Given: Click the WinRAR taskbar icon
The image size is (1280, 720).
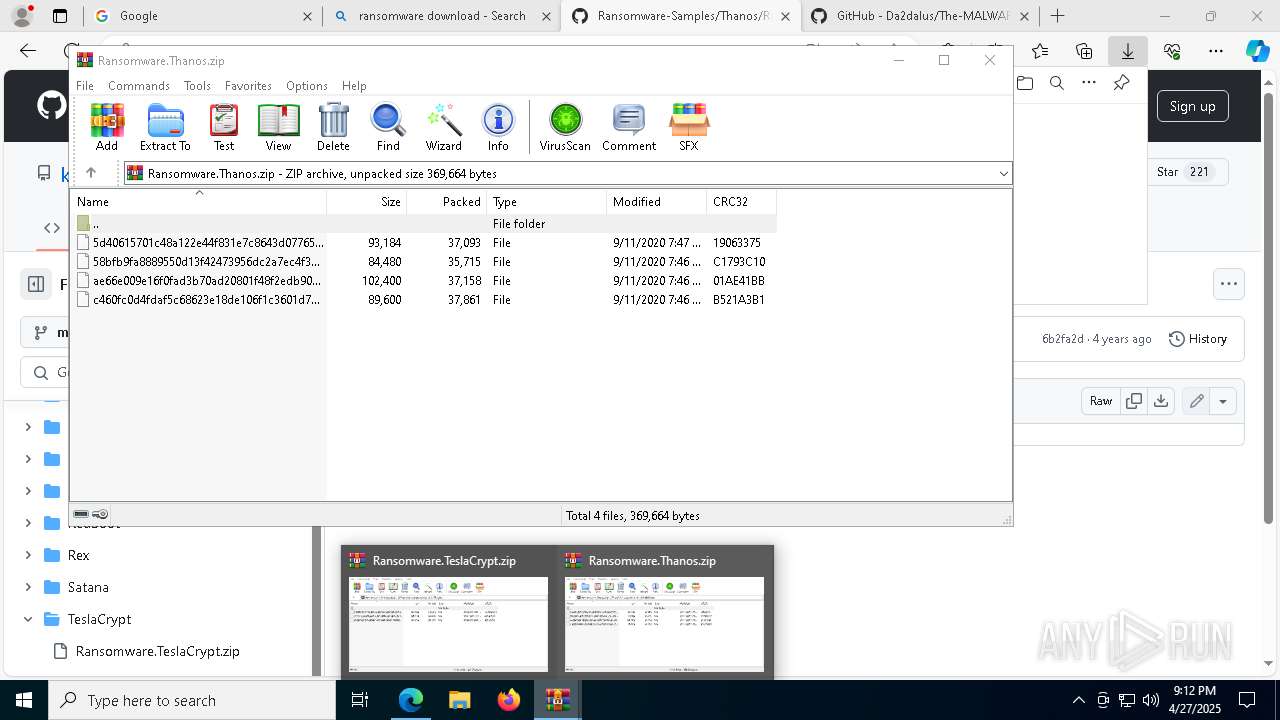Looking at the screenshot, I should click(557, 700).
